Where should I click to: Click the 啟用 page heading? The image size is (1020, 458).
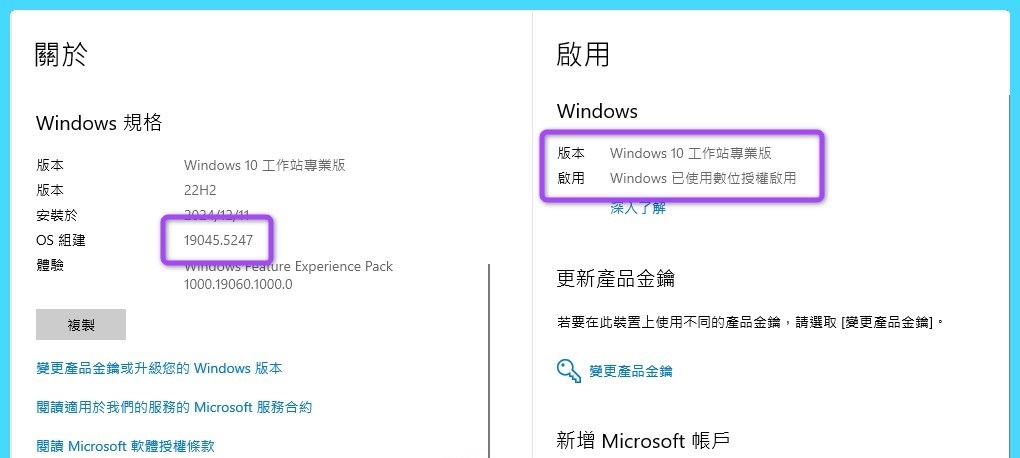click(583, 54)
